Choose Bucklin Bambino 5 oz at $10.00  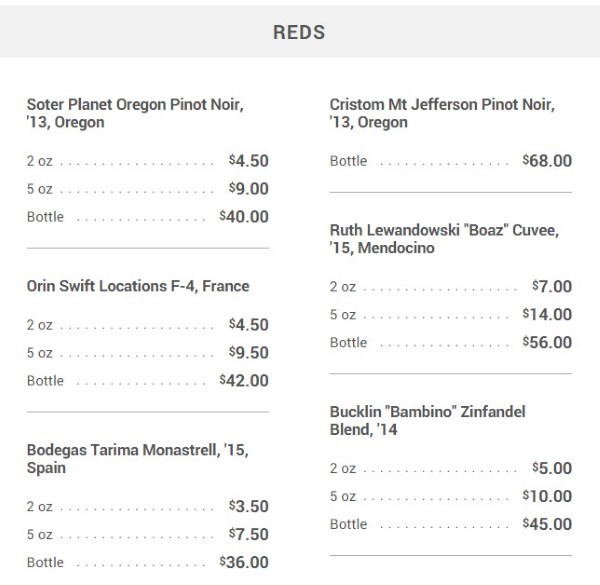451,496
